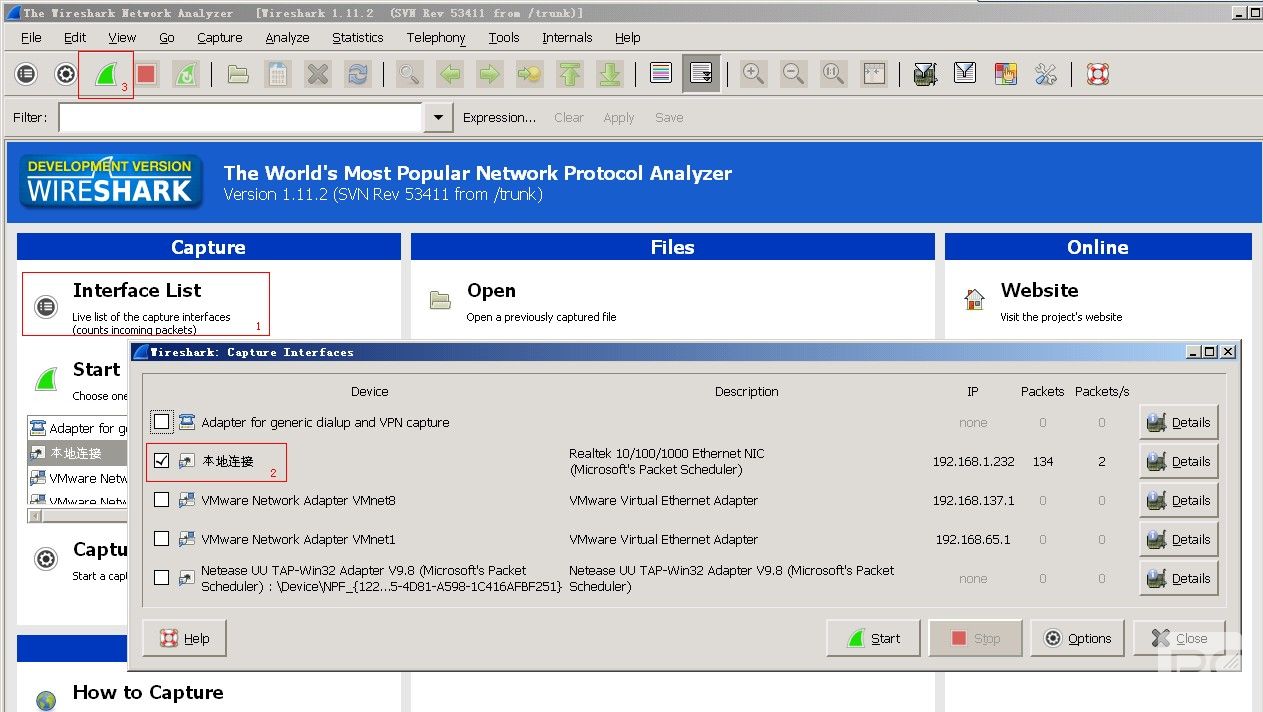1263x712 pixels.
Task: Click the lifebuoy help icon in the toolbar
Action: [1098, 74]
